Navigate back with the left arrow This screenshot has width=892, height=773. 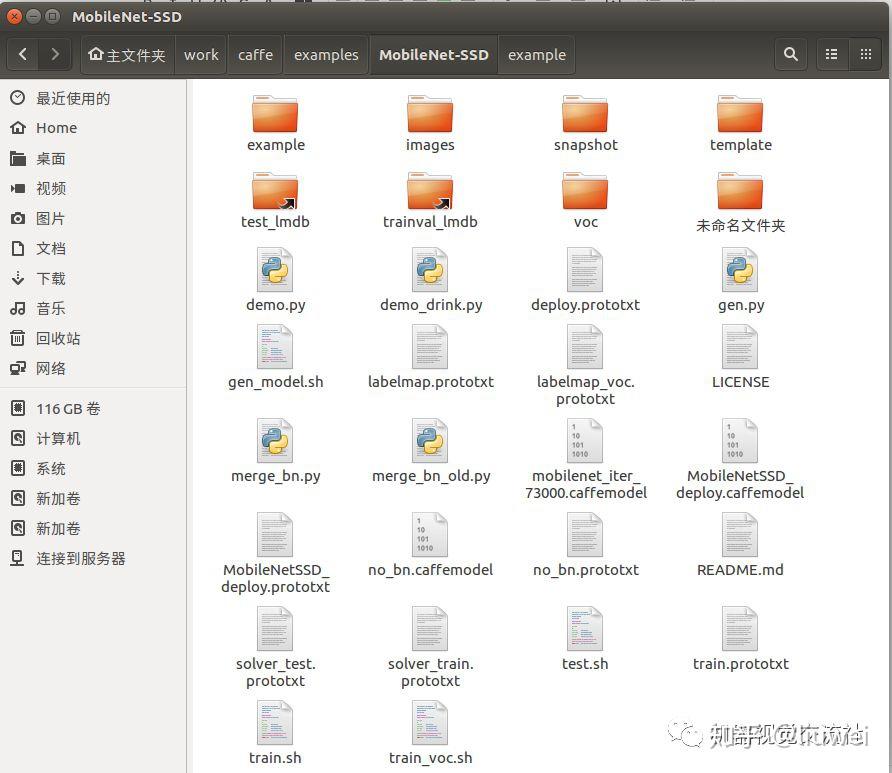click(23, 55)
